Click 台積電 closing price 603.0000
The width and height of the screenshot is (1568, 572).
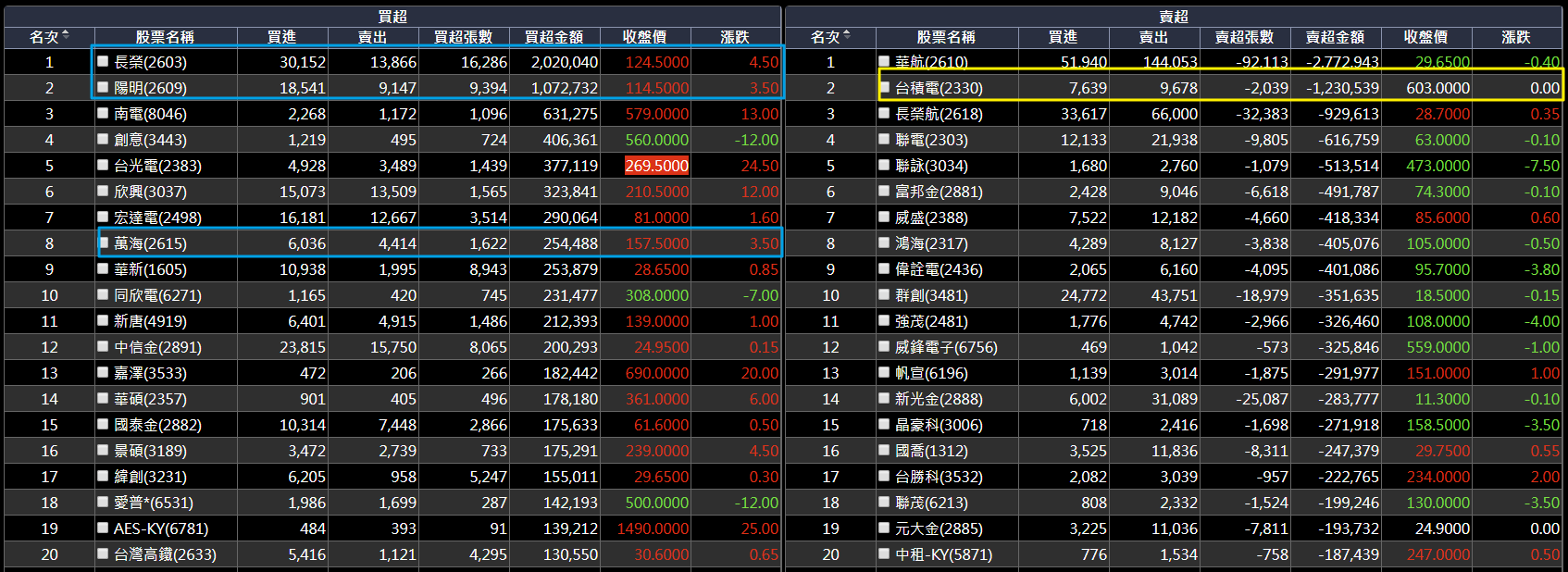[1437, 88]
